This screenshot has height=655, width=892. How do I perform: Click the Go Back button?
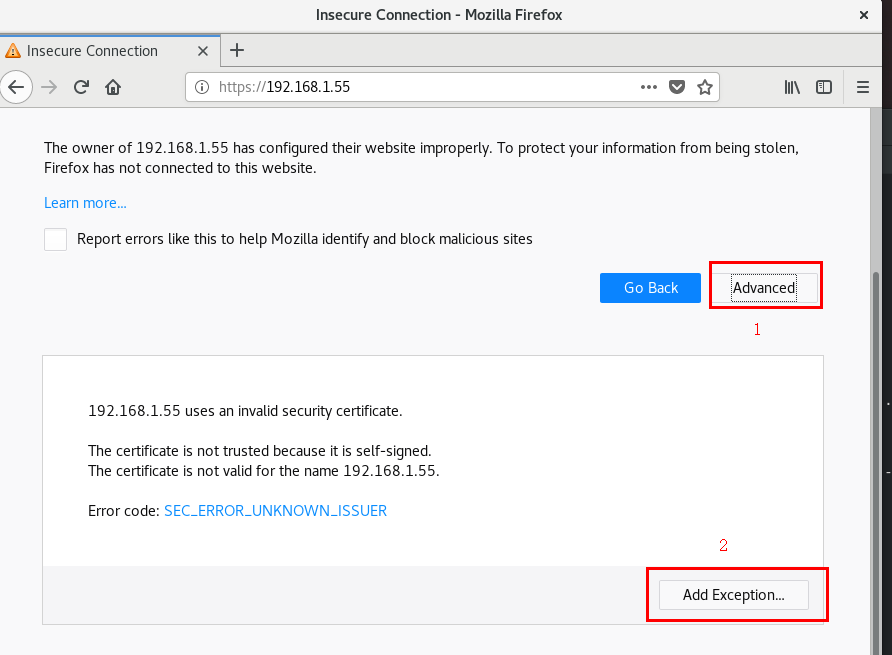pos(650,288)
